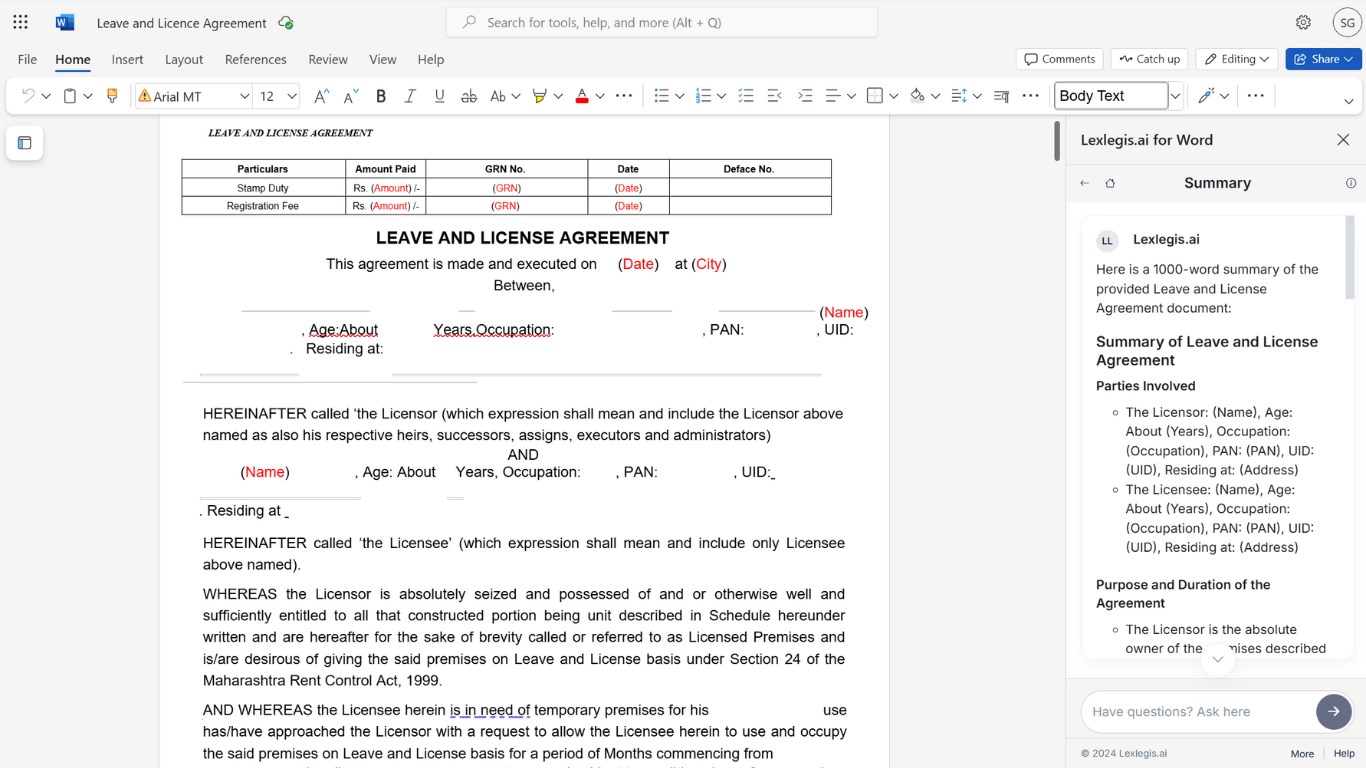1366x768 pixels.
Task: Click the Share button
Action: point(1324,59)
